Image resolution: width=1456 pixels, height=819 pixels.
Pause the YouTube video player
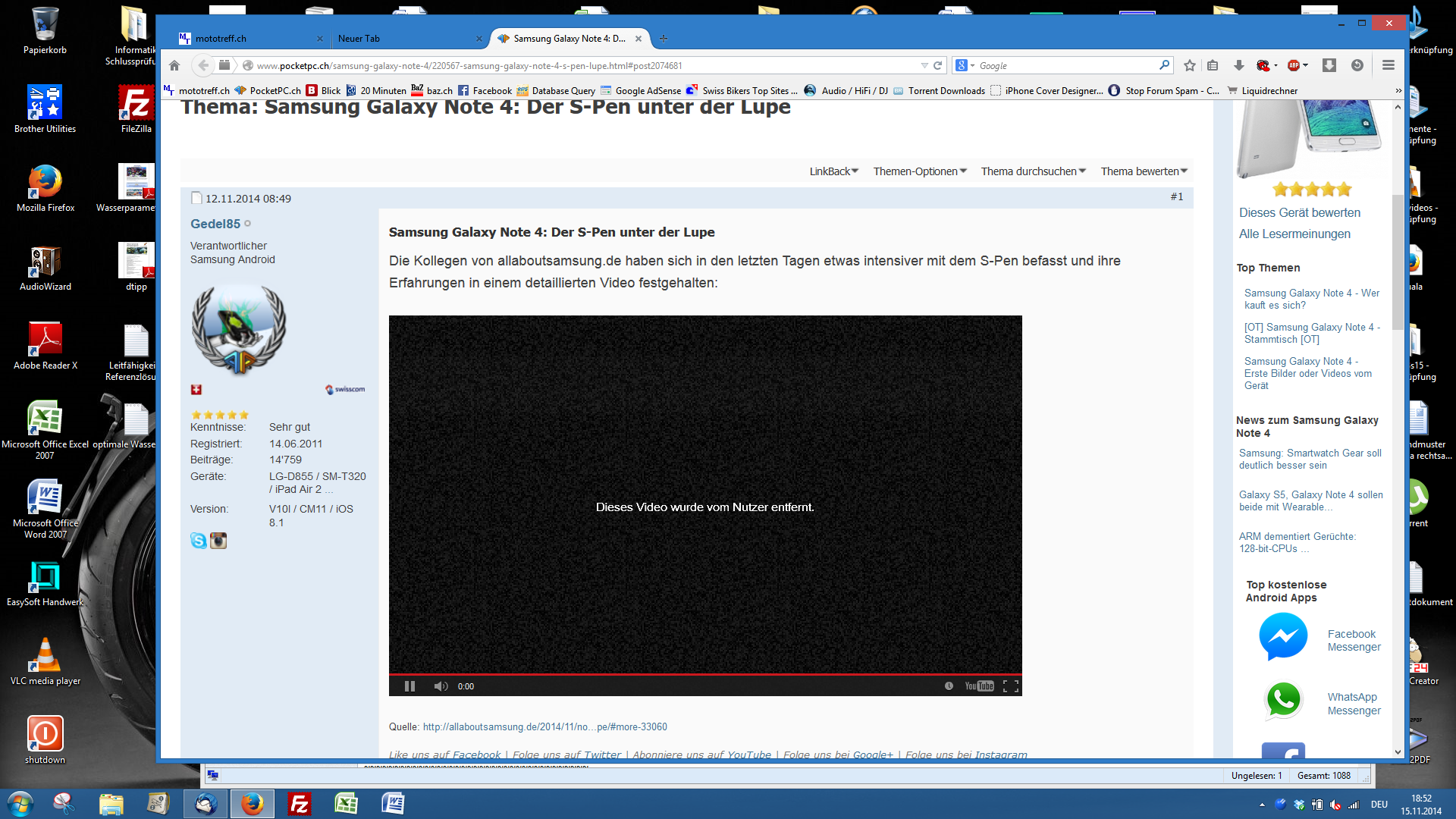(x=409, y=686)
